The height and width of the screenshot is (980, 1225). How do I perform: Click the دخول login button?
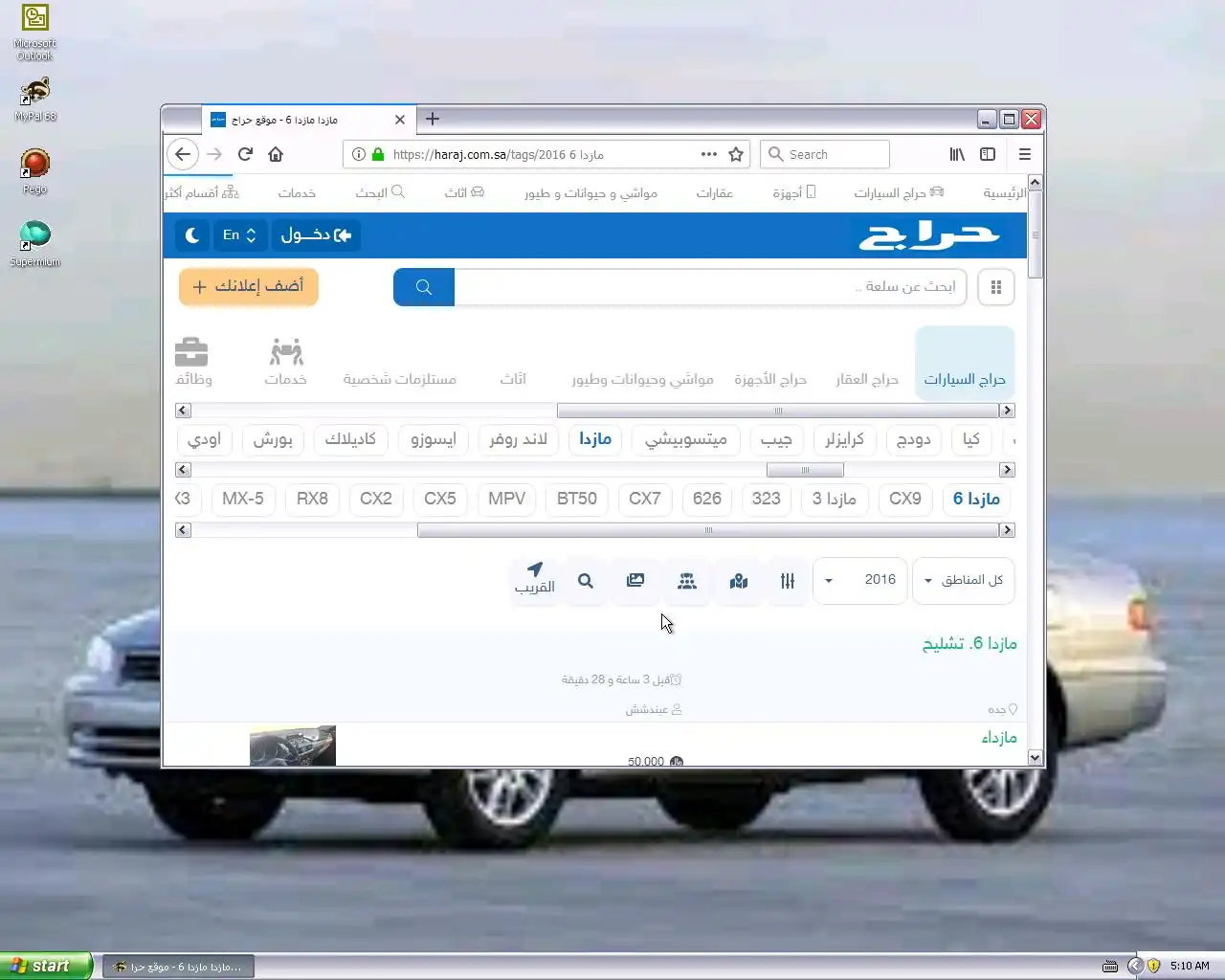click(316, 234)
